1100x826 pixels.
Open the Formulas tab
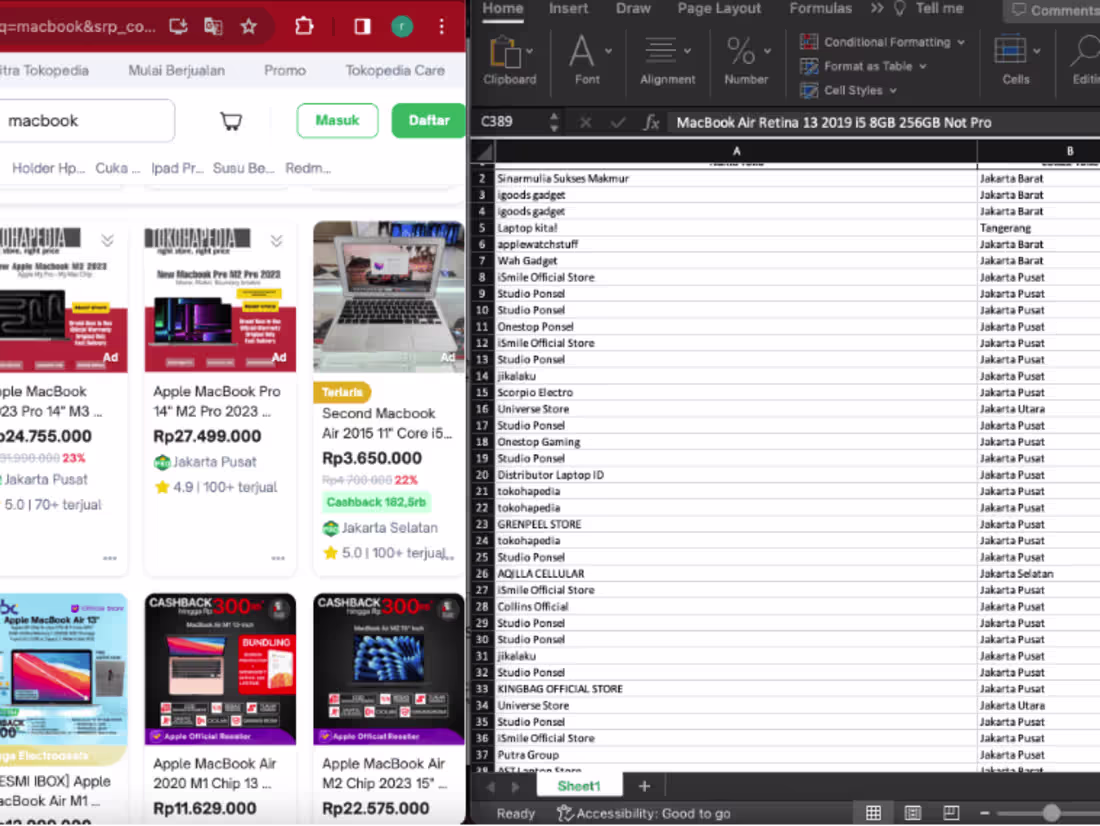coord(820,9)
